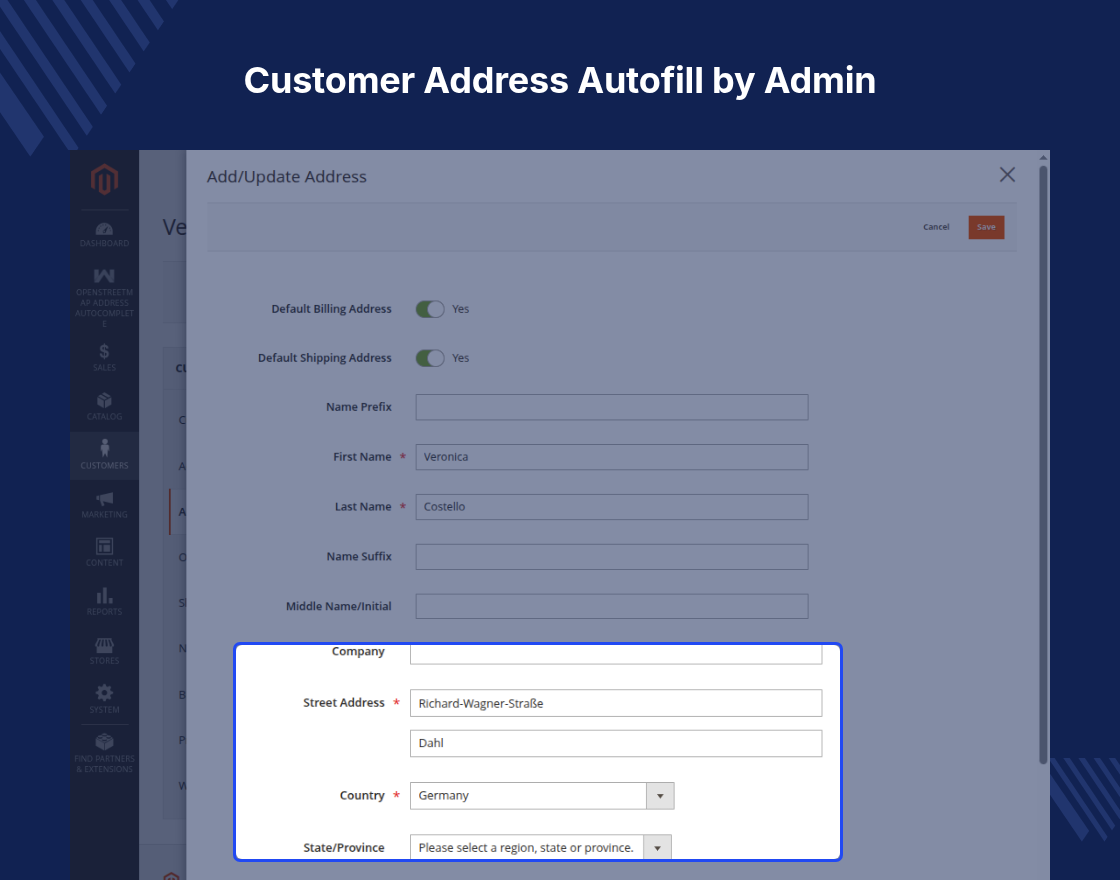Click the Last Name field containing Costello
Image resolution: width=1120 pixels, height=880 pixels.
coord(612,507)
